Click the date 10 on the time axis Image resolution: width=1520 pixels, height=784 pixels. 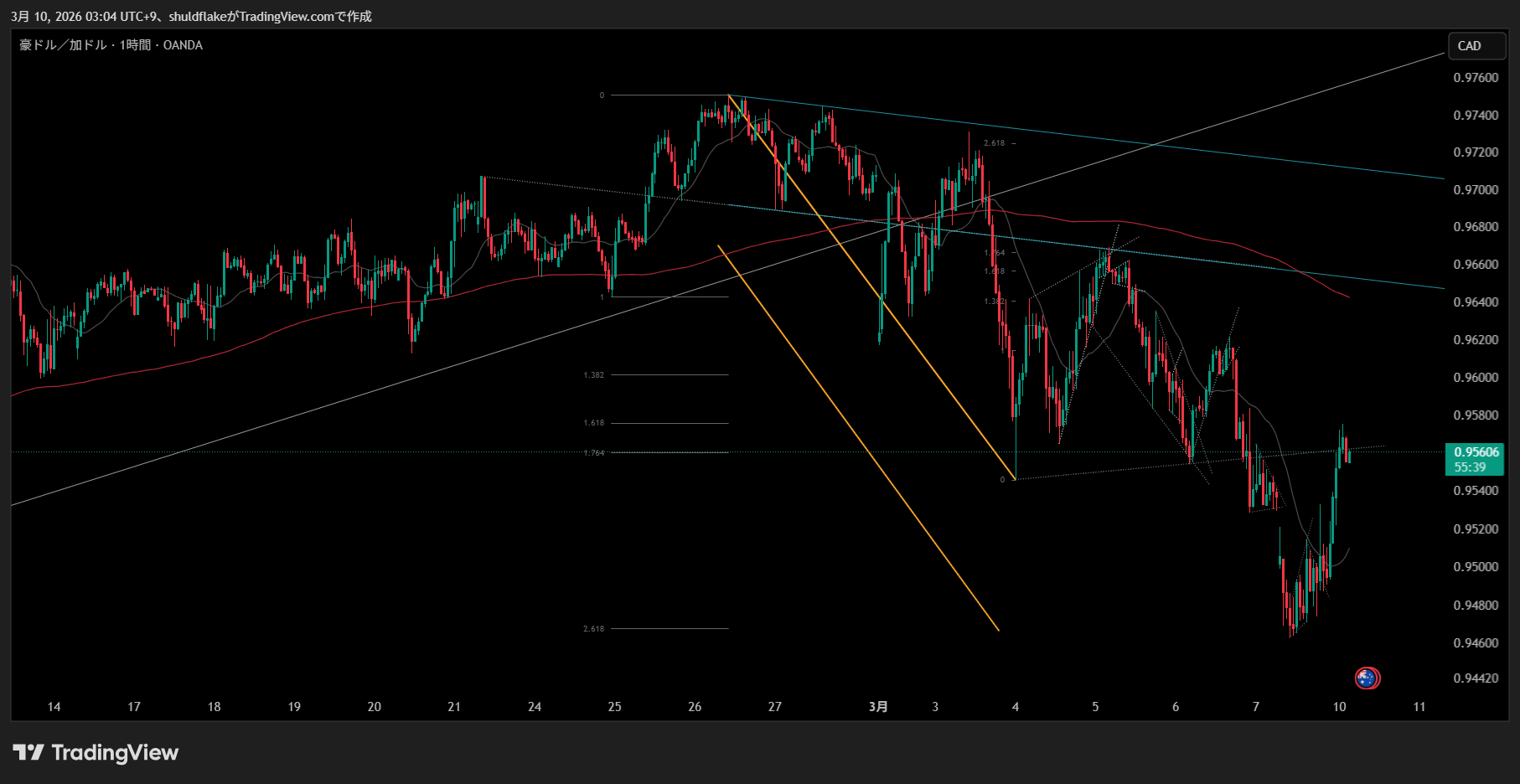[x=1339, y=707]
